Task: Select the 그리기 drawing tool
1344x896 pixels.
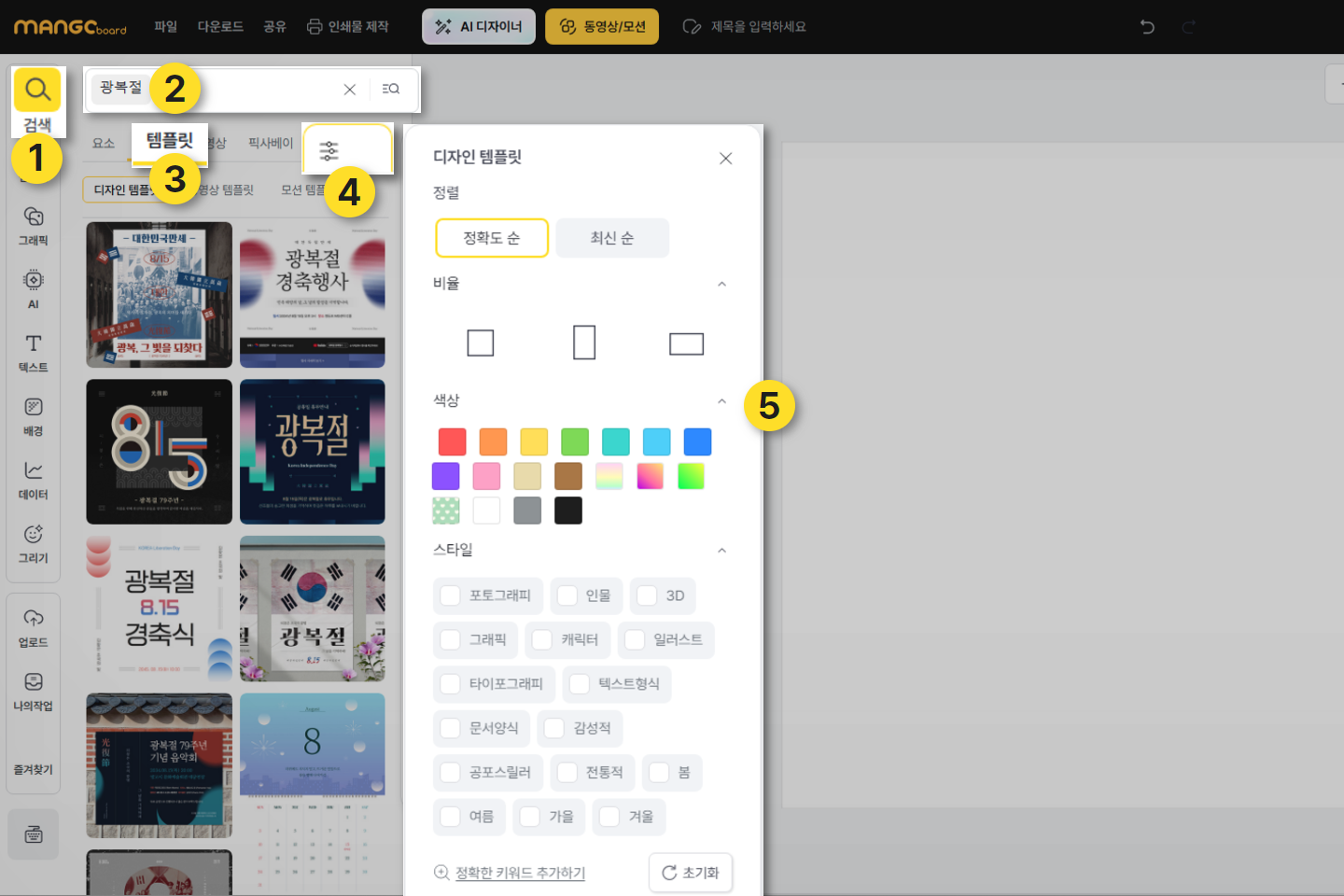Action: (34, 543)
